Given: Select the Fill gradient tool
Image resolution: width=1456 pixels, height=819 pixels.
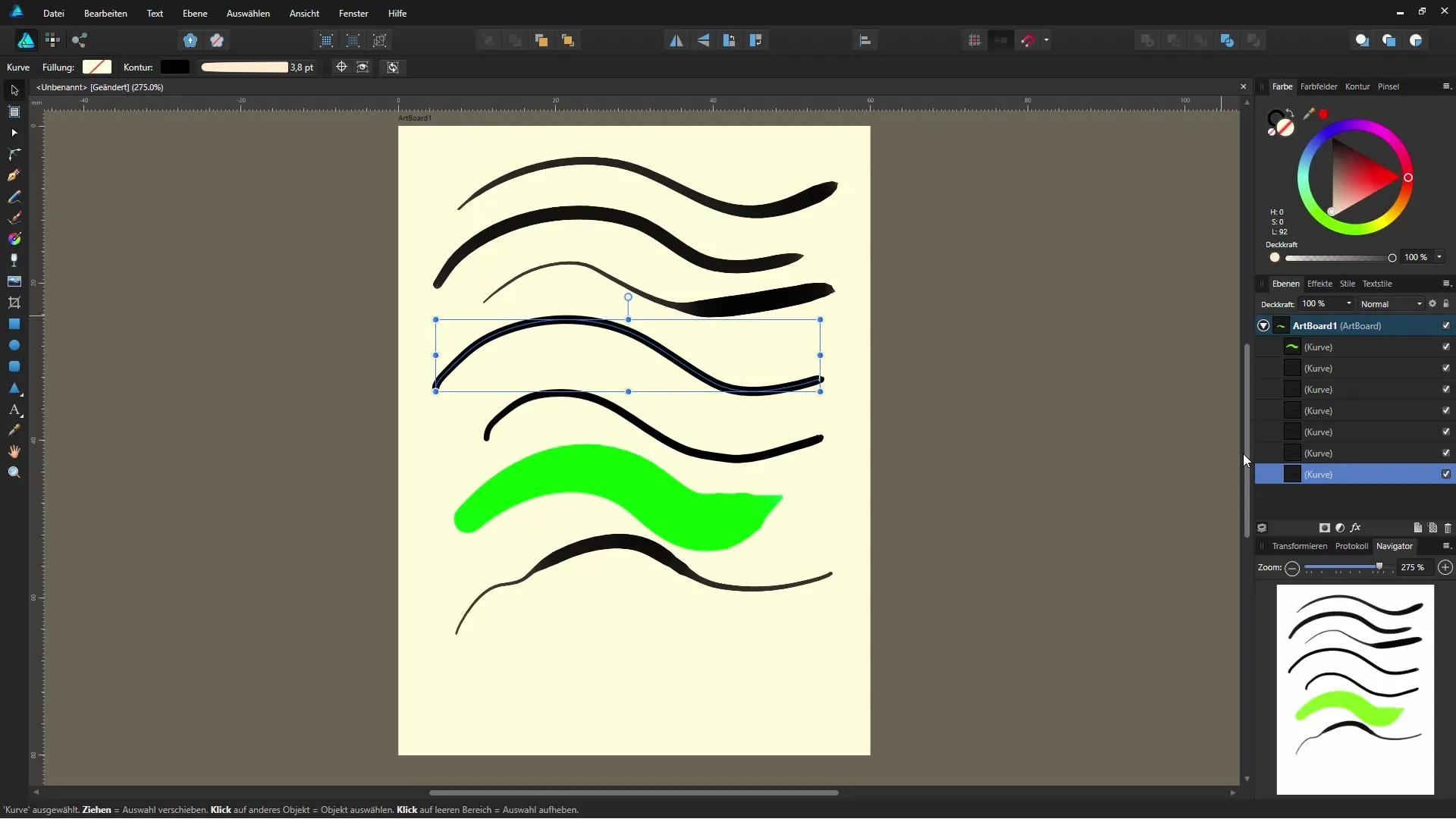Looking at the screenshot, I should (x=14, y=239).
